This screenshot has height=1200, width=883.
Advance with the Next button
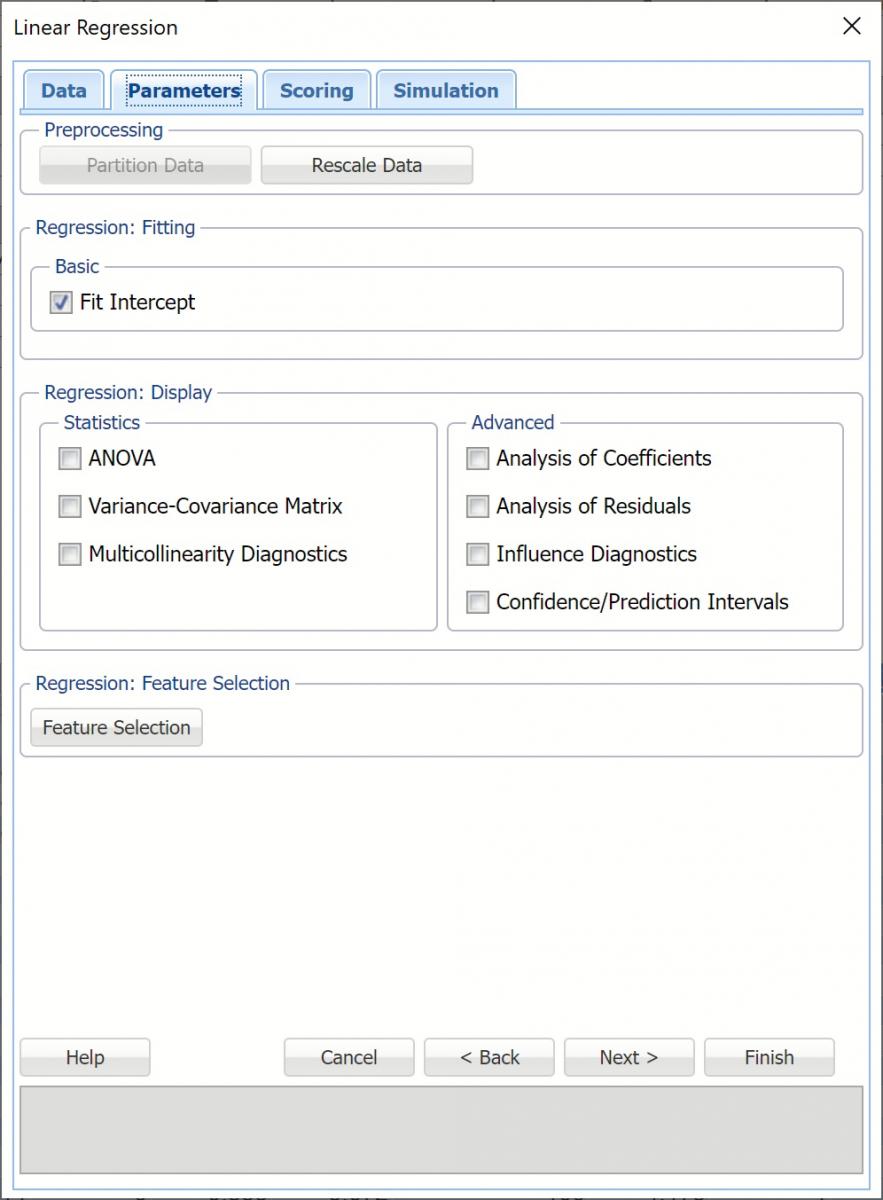[x=629, y=1058]
